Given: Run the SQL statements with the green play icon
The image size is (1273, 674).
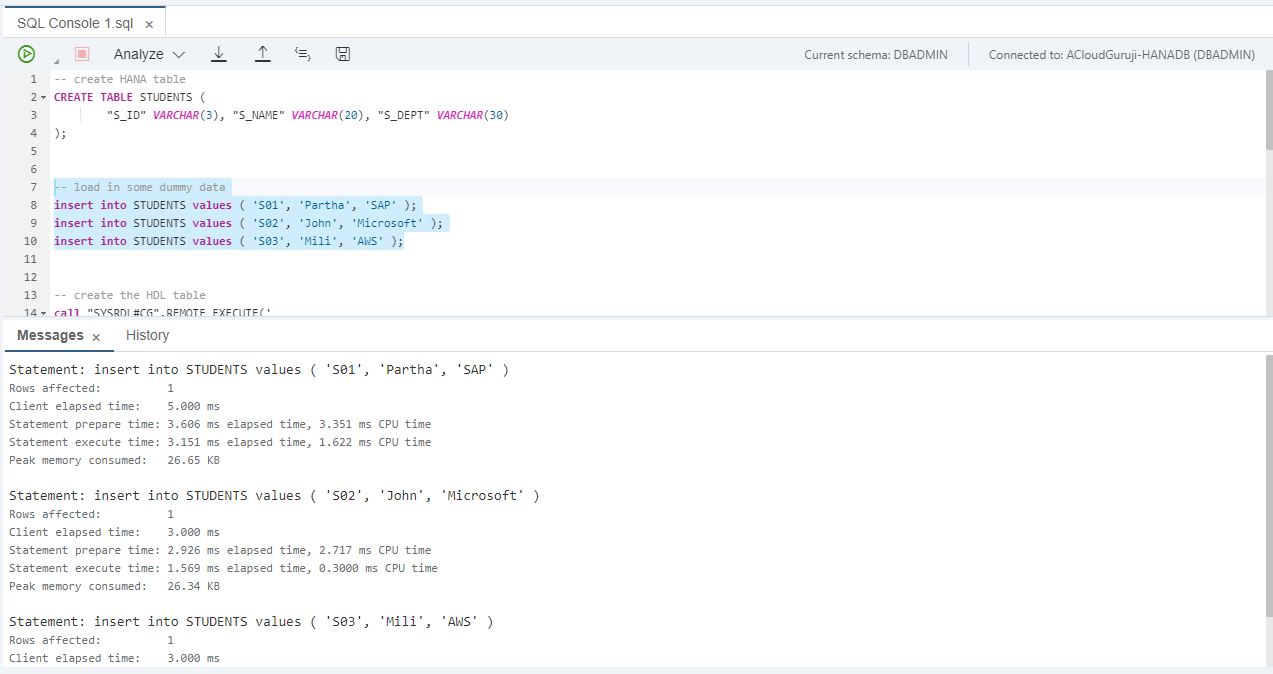Looking at the screenshot, I should [x=26, y=54].
